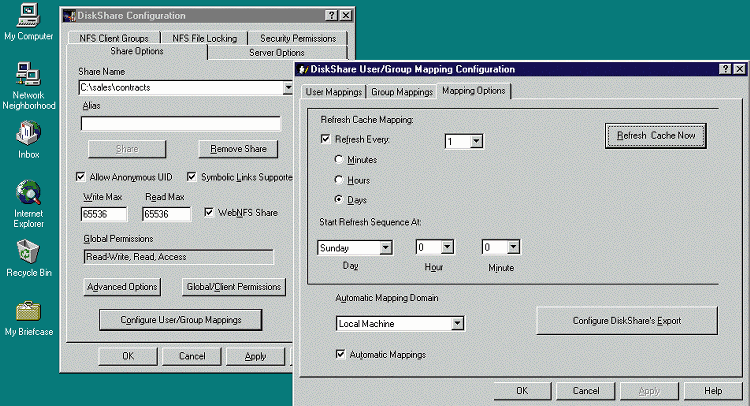Expand the Share Name combo box
This screenshot has height=406, width=750.
point(287,88)
